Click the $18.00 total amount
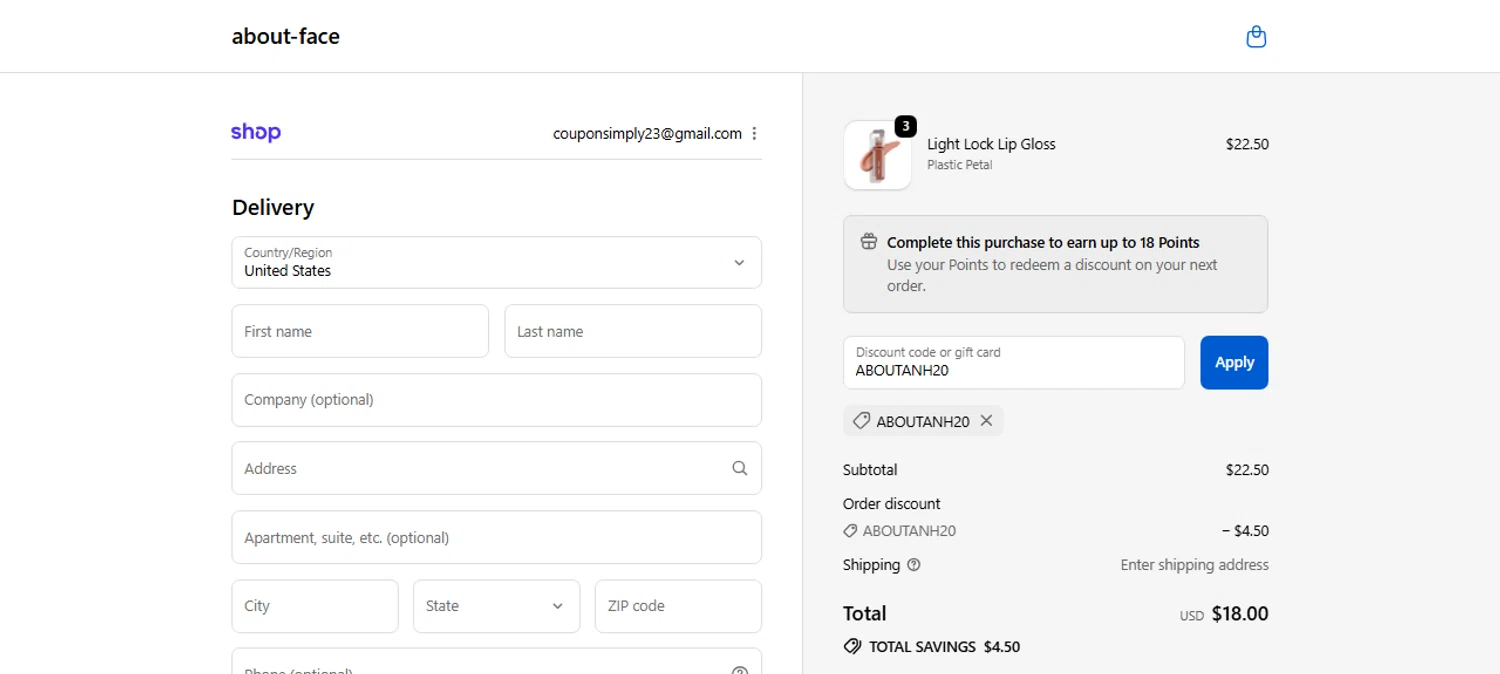Screen dimensions: 1500x674 tap(1240, 614)
